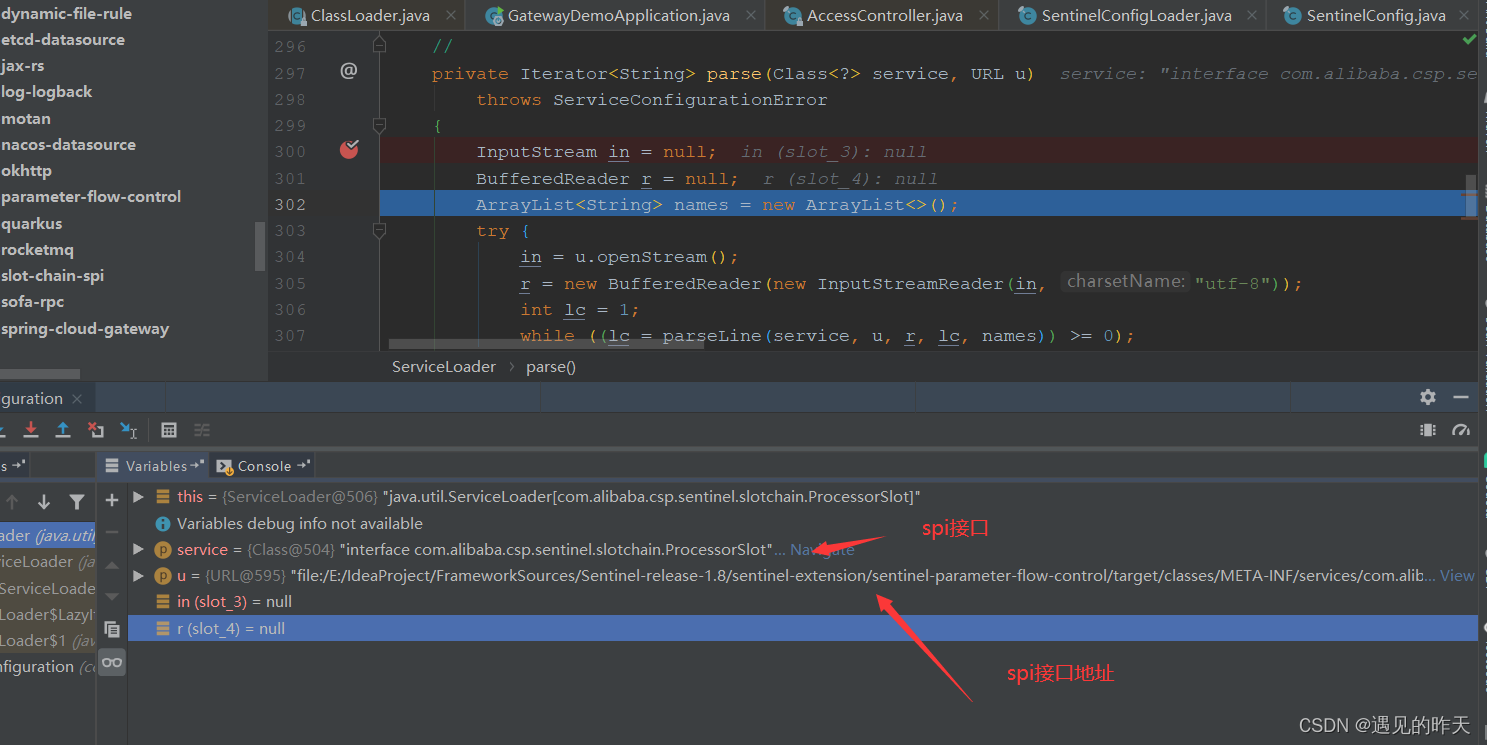1487x745 pixels.
Task: Click the editor vertical scrollbar thumb
Action: coord(1471,195)
